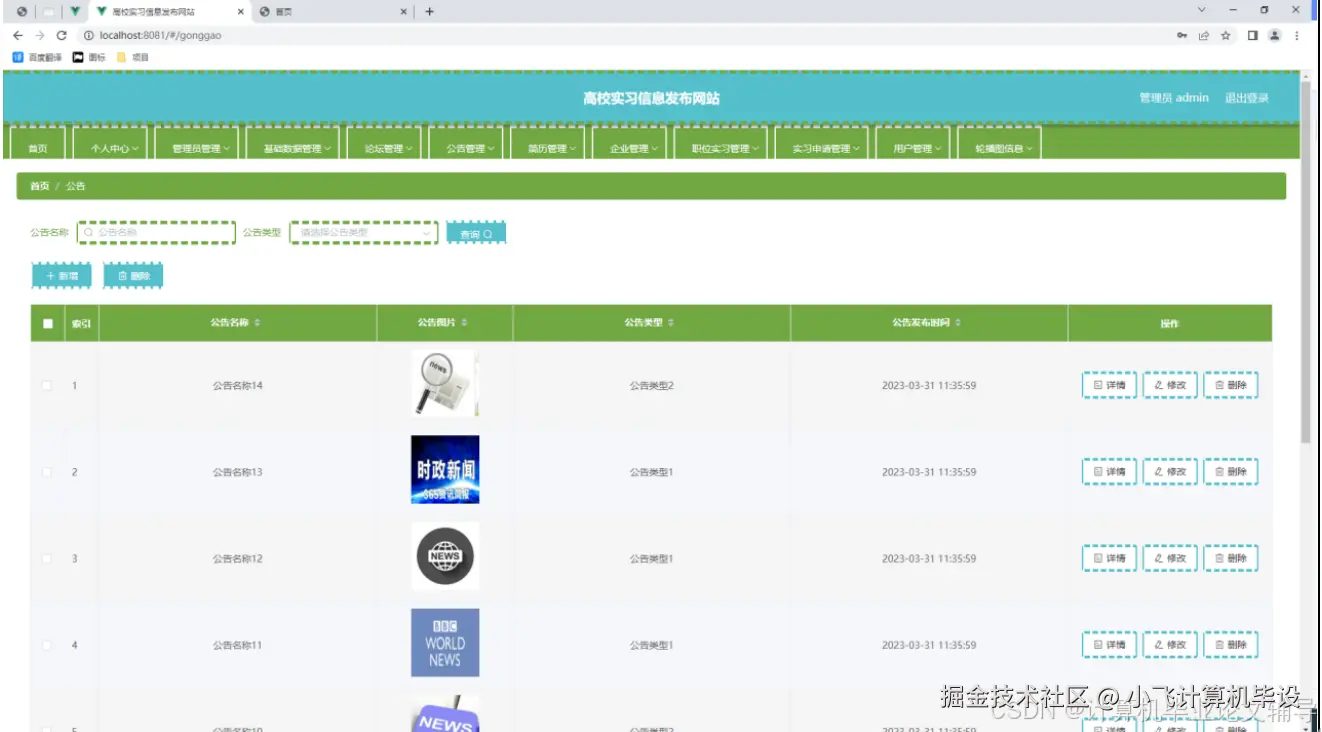Reload the page with the refresh icon
Image resolution: width=1322 pixels, height=732 pixels.
[62, 35]
